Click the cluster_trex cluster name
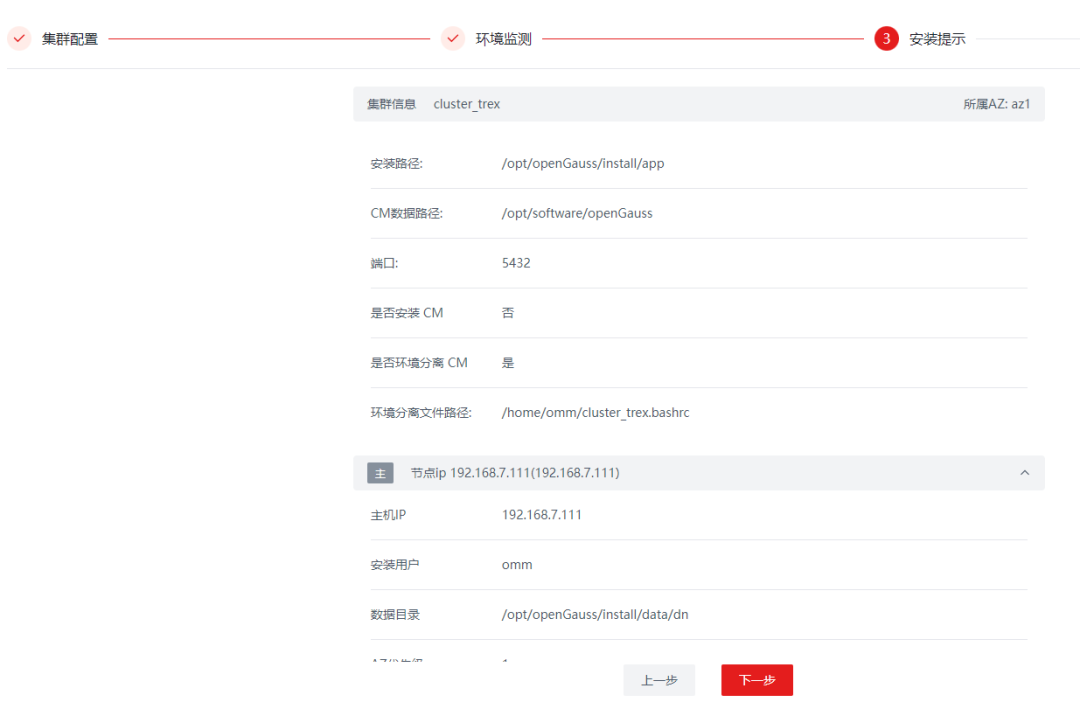Viewport: 1080px width, 709px height. coord(466,104)
